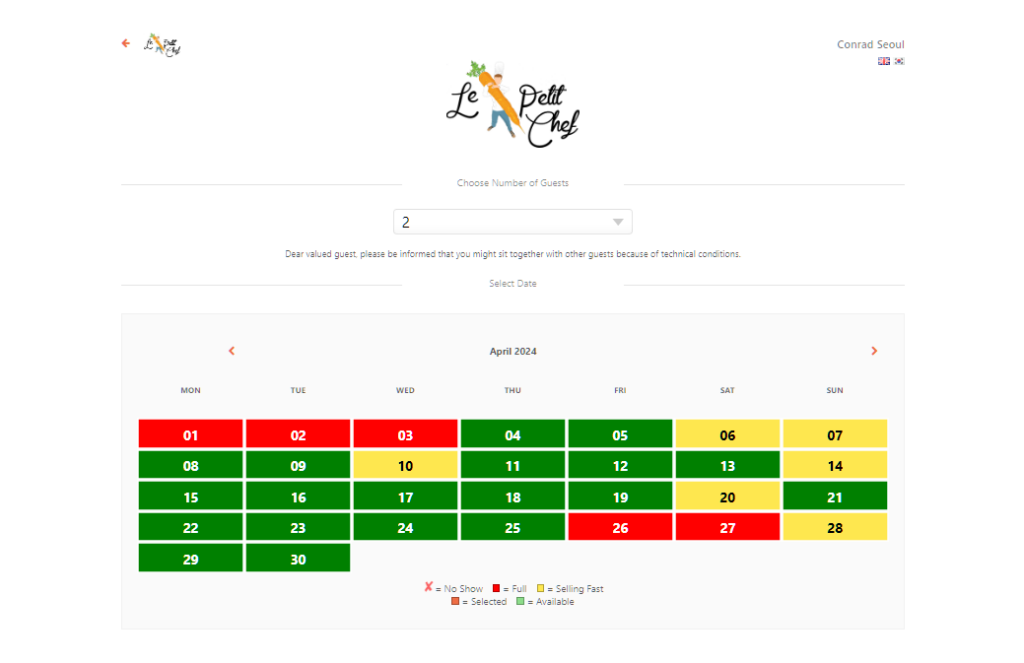Select selling-fast Saturday April 20
Image resolution: width=1024 pixels, height=663 pixels.
pyautogui.click(x=728, y=496)
